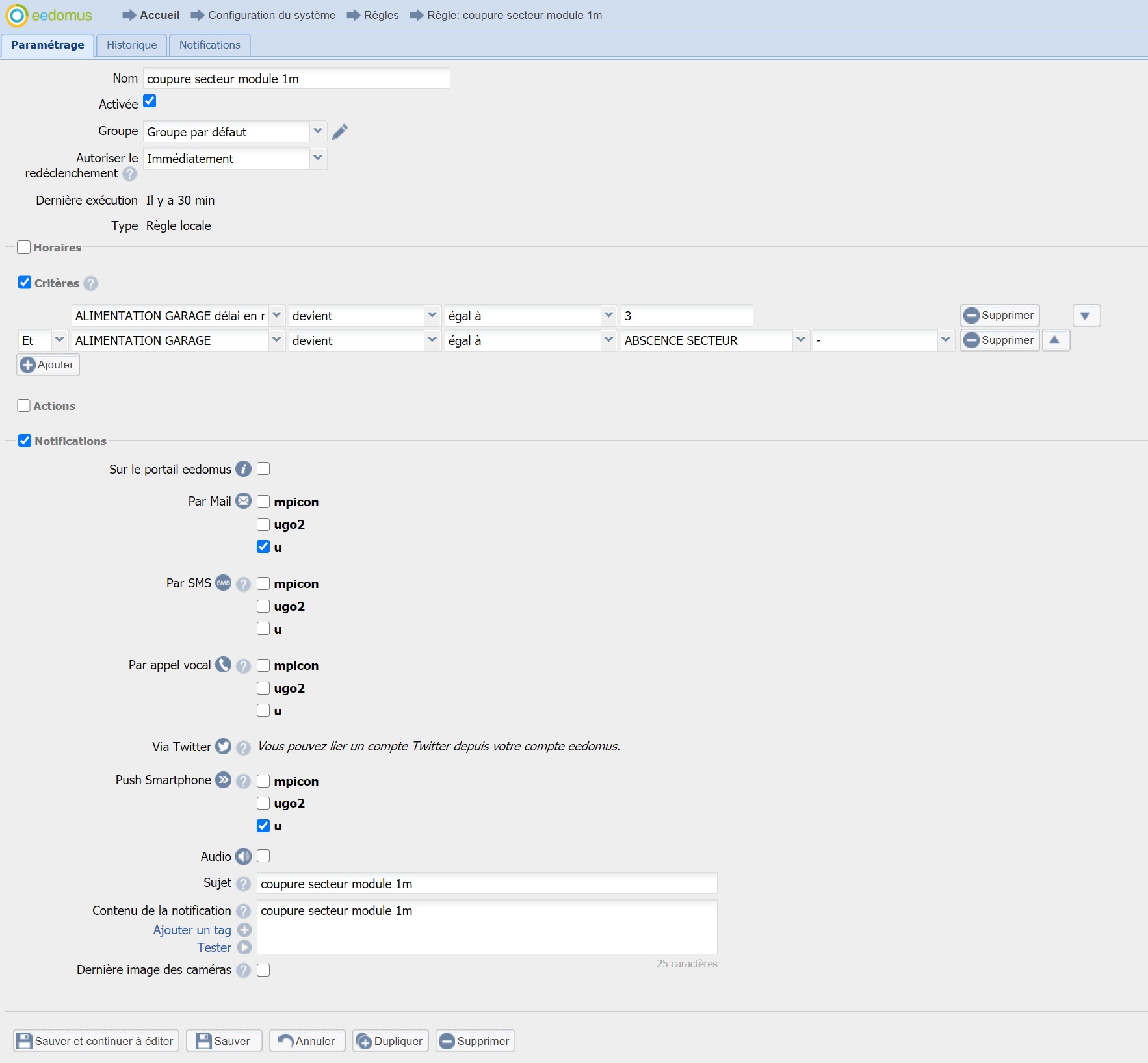Uncheck the Activée checkbox
This screenshot has height=1063, width=1148.
coord(150,101)
